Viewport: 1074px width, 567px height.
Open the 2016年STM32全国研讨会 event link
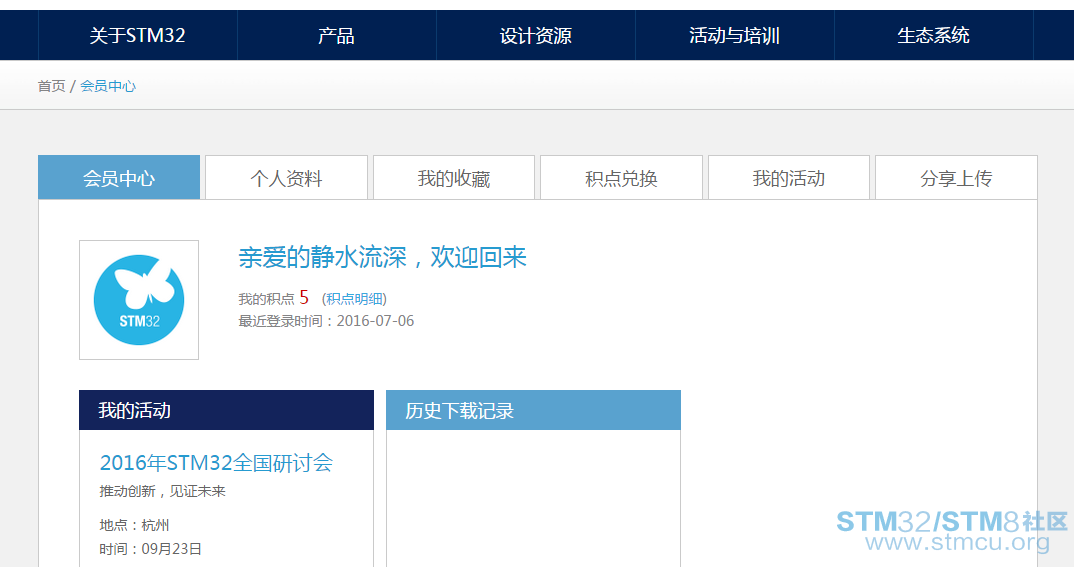[216, 463]
